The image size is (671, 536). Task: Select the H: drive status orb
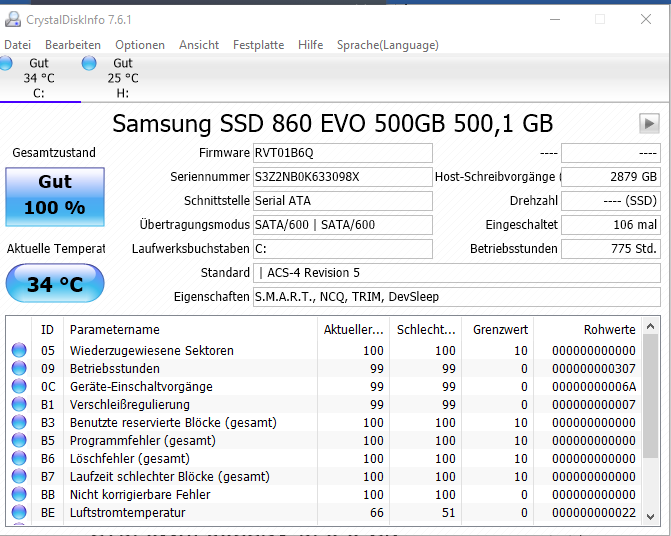(89, 63)
